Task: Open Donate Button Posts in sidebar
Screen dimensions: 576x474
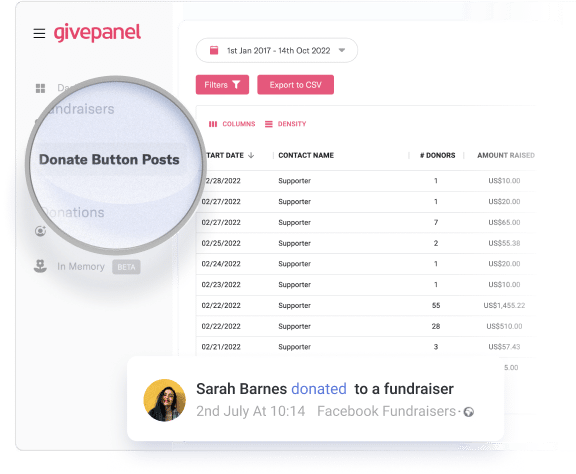Action: [109, 159]
